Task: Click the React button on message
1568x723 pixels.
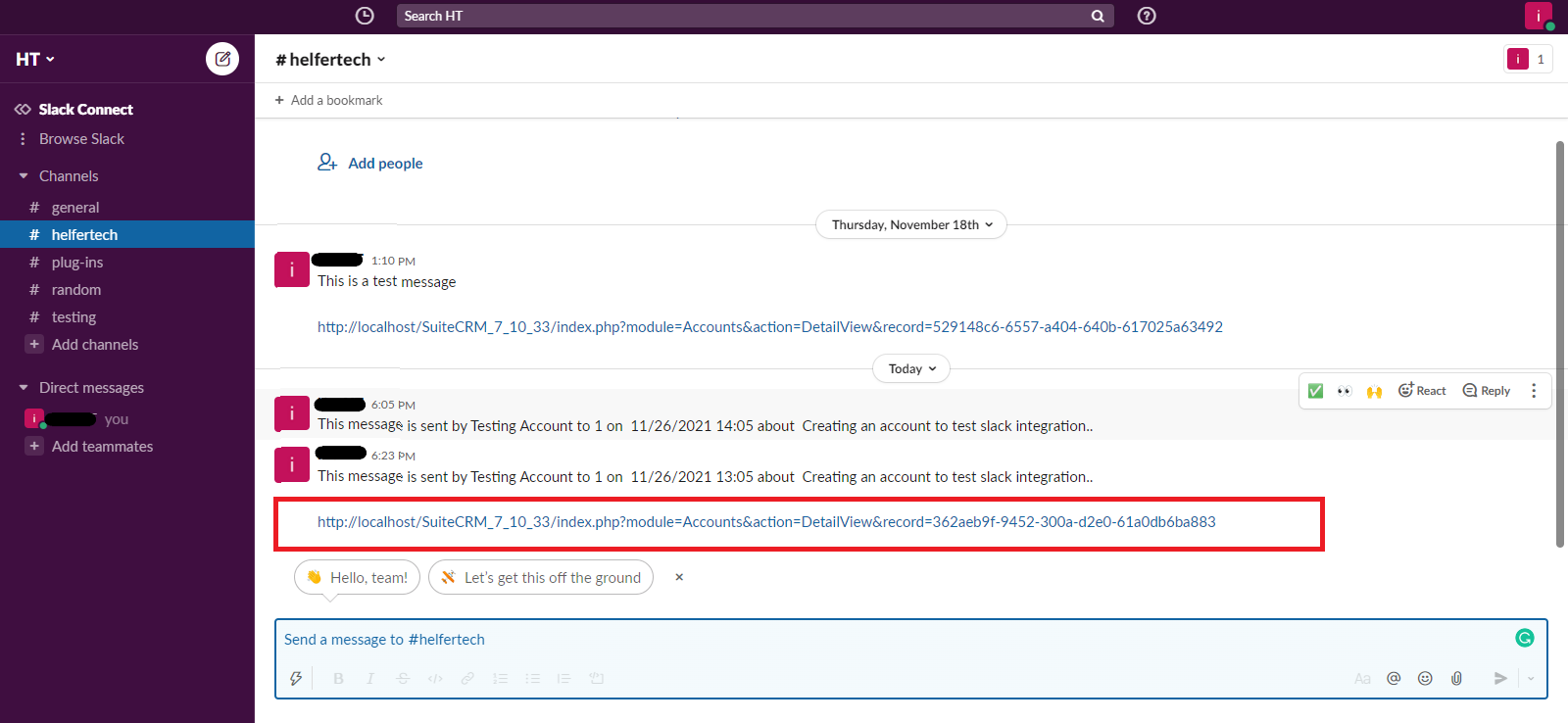Action: coord(1422,391)
